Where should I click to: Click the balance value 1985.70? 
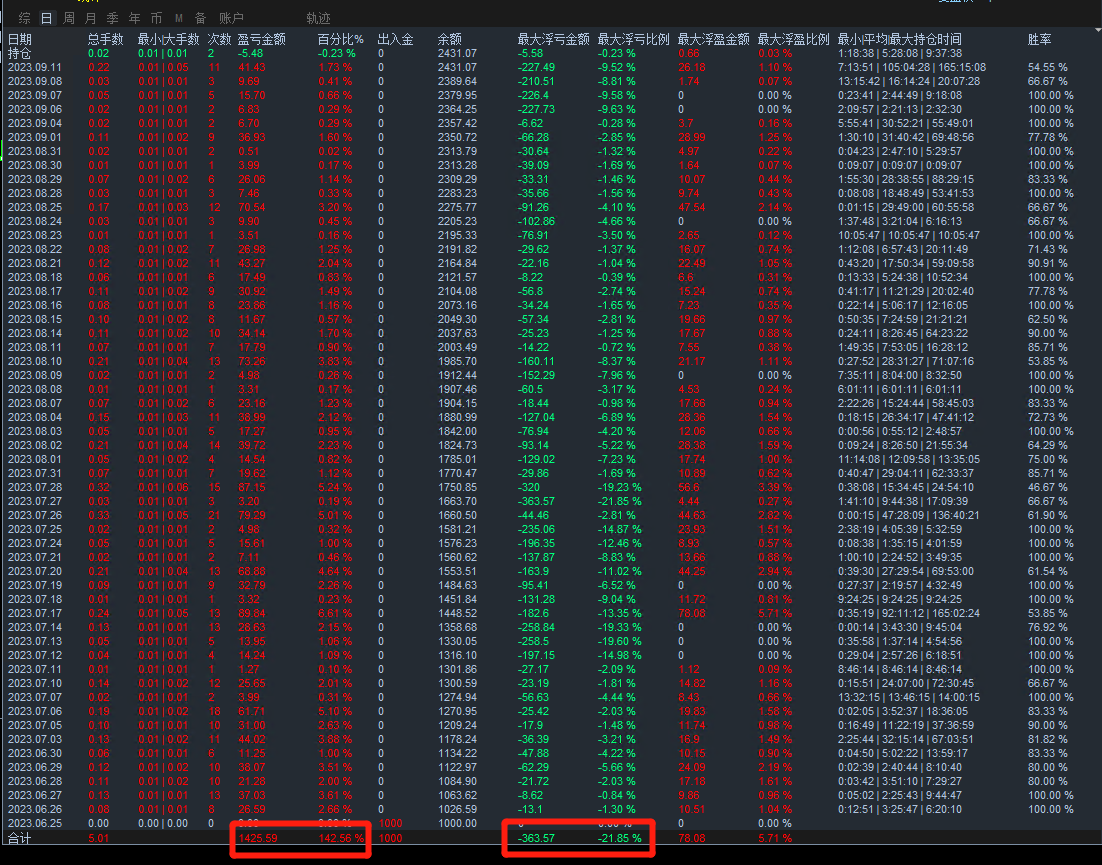point(457,361)
